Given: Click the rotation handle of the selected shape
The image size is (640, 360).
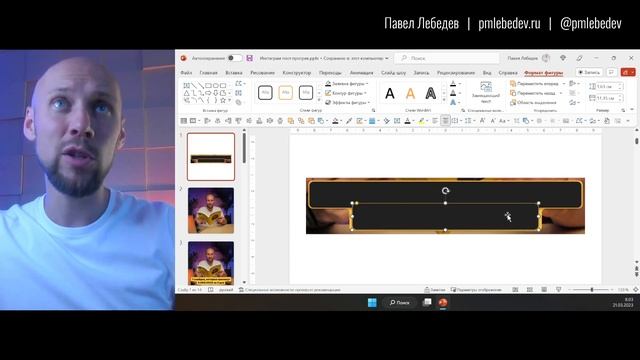Looking at the screenshot, I should 445,191.
